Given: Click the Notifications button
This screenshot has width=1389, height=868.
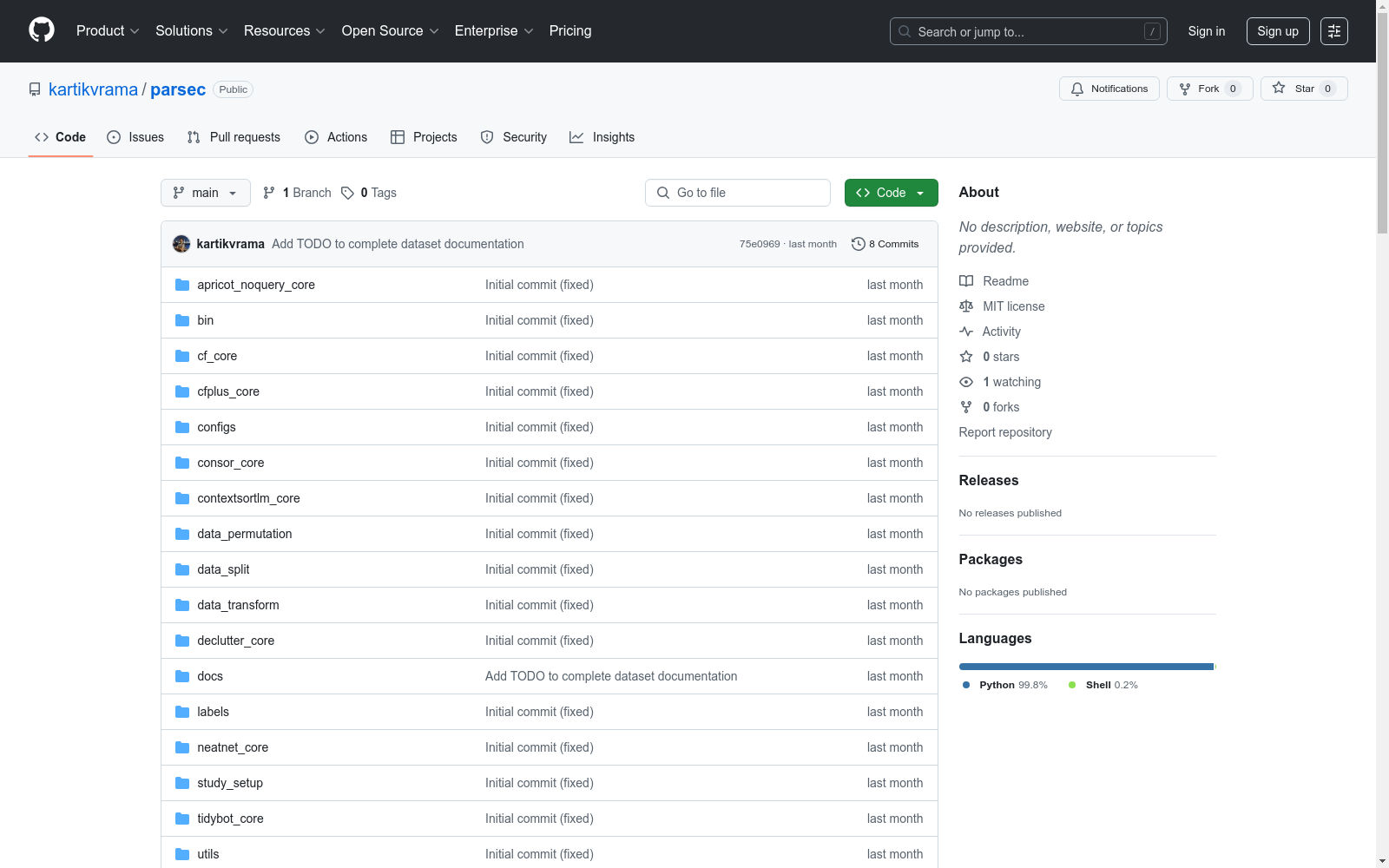Looking at the screenshot, I should pos(1109,89).
